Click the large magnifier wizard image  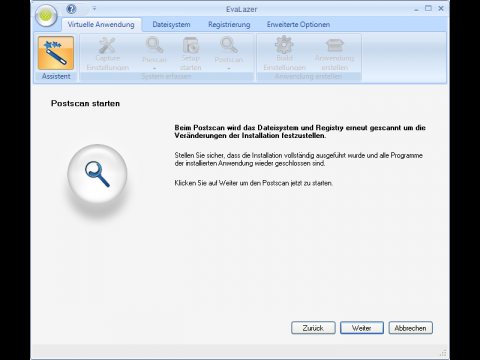[97, 174]
